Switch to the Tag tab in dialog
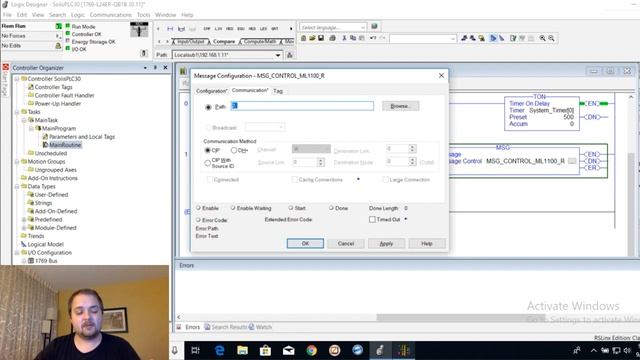Image resolution: width=640 pixels, height=360 pixels. click(x=278, y=91)
